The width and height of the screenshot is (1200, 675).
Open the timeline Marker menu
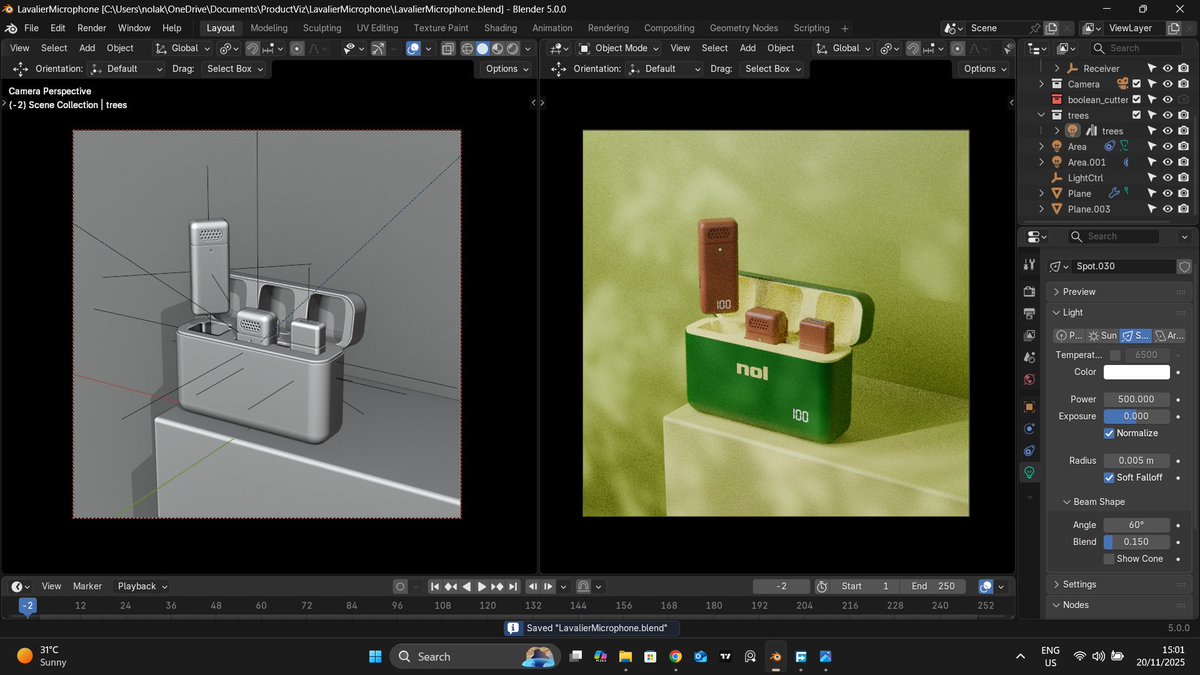point(87,586)
